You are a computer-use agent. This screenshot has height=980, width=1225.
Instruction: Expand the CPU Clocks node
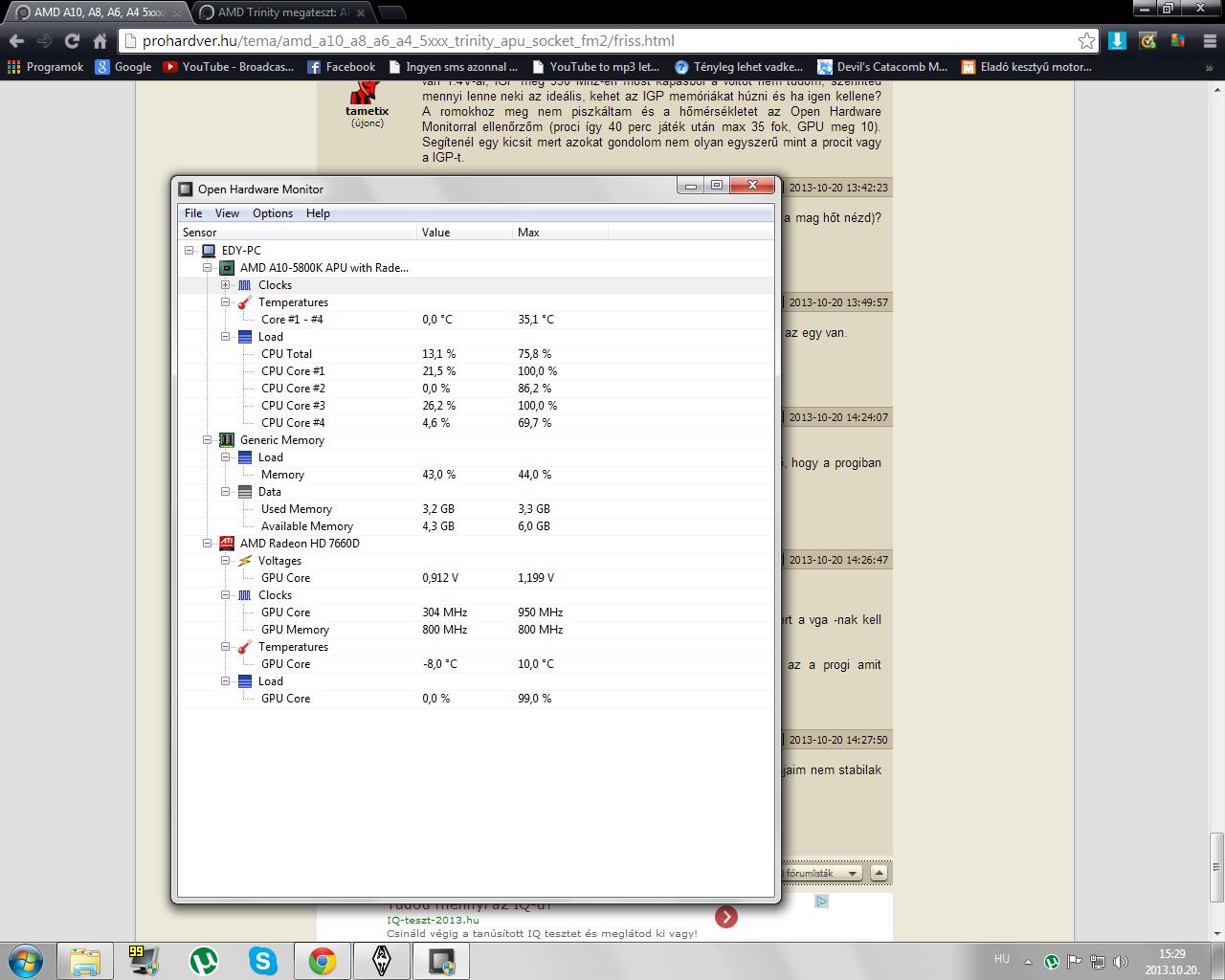[226, 285]
